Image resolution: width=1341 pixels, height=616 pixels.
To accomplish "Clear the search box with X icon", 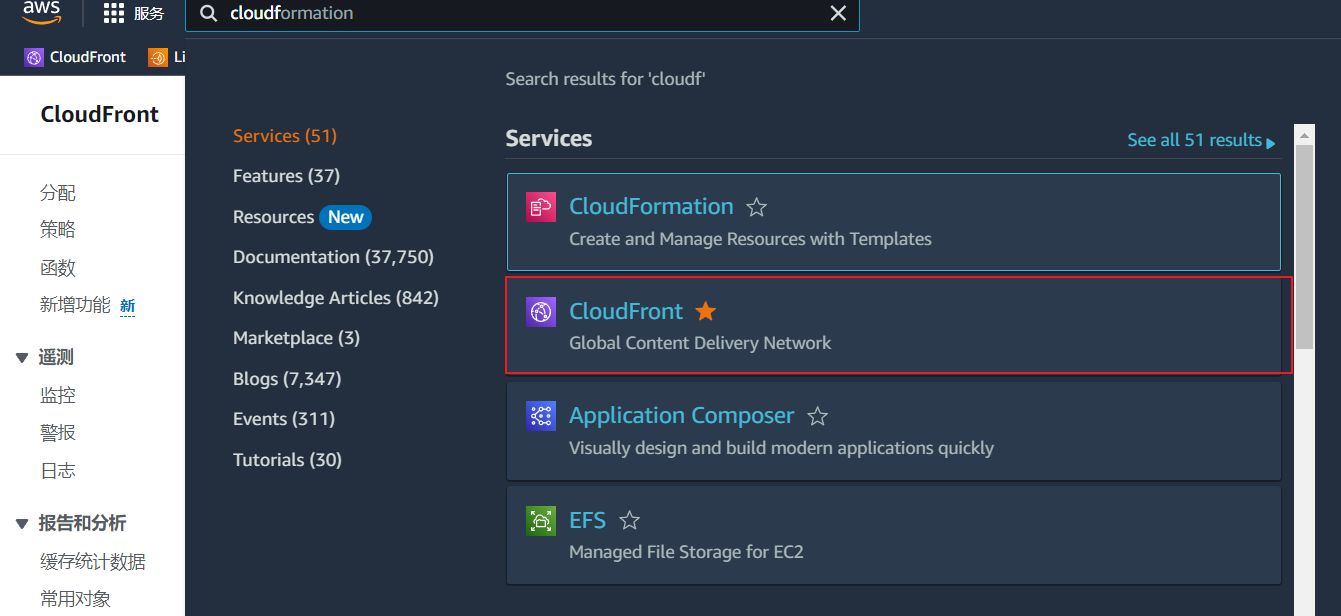I will click(838, 13).
